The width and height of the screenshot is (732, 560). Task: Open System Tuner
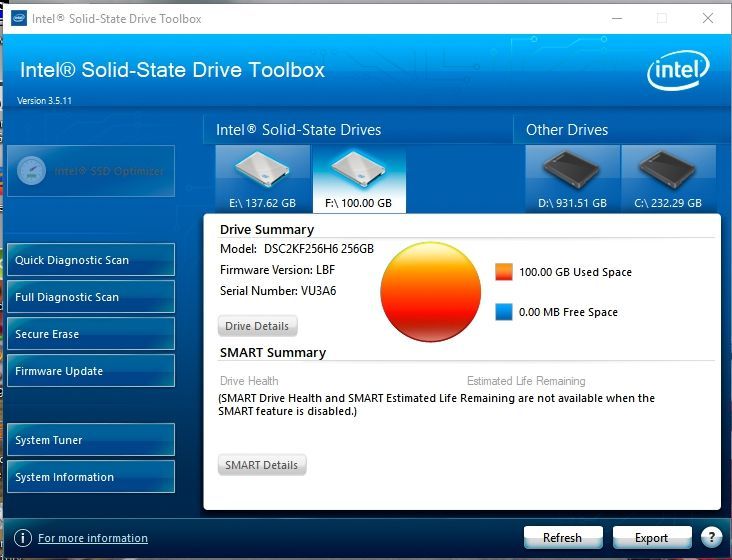pos(90,440)
